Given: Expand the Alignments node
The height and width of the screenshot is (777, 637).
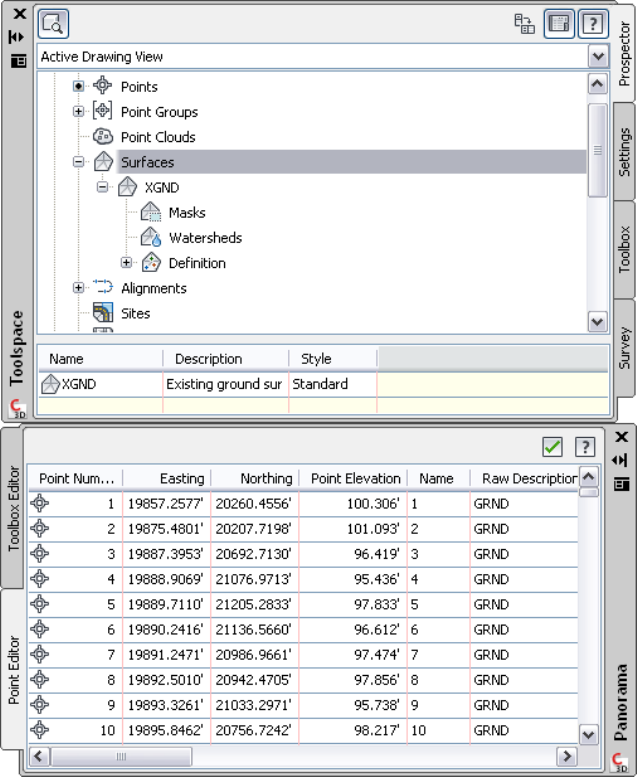Looking at the screenshot, I should click(78, 287).
